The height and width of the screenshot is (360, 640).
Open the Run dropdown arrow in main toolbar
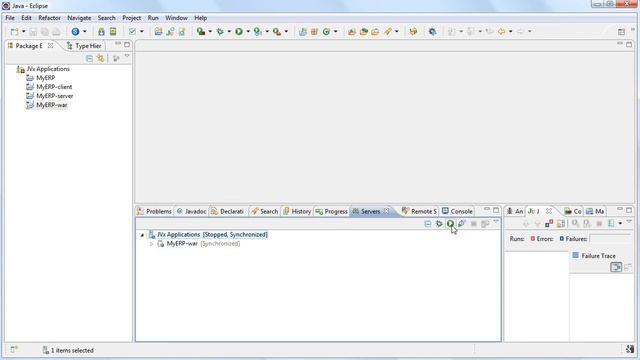pos(248,31)
